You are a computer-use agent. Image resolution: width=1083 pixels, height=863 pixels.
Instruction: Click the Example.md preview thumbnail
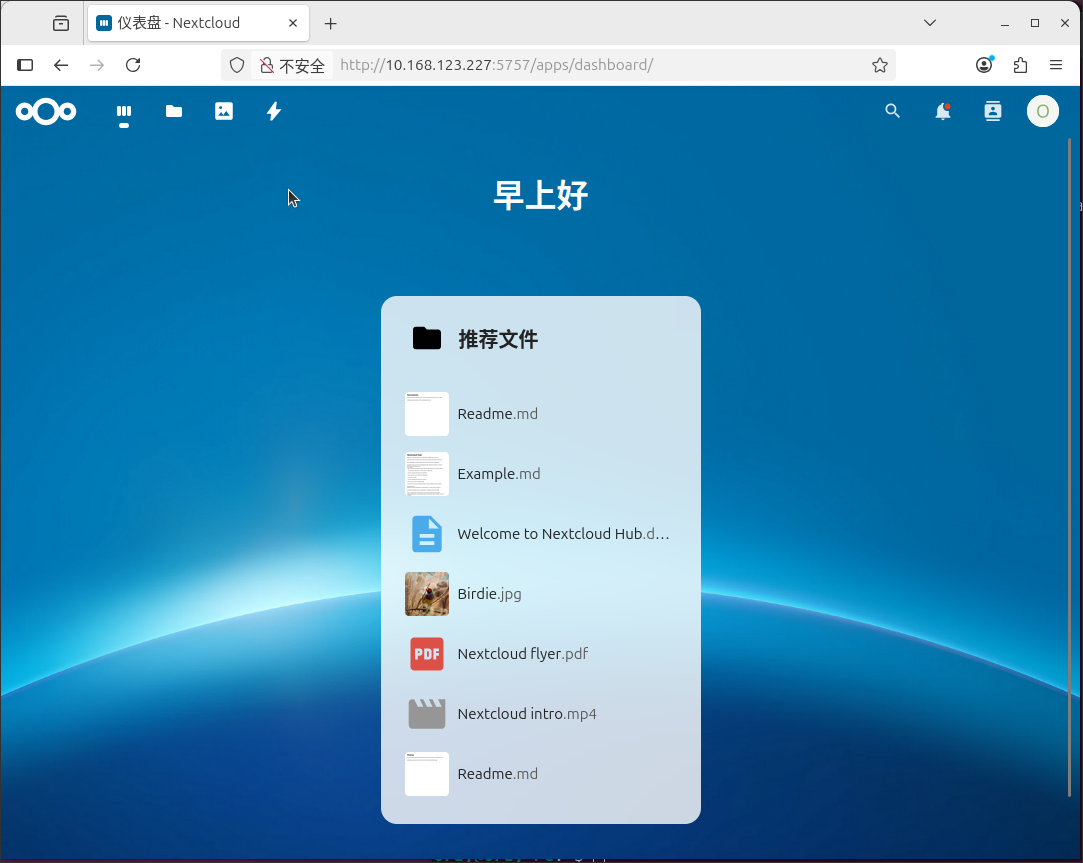click(x=427, y=474)
